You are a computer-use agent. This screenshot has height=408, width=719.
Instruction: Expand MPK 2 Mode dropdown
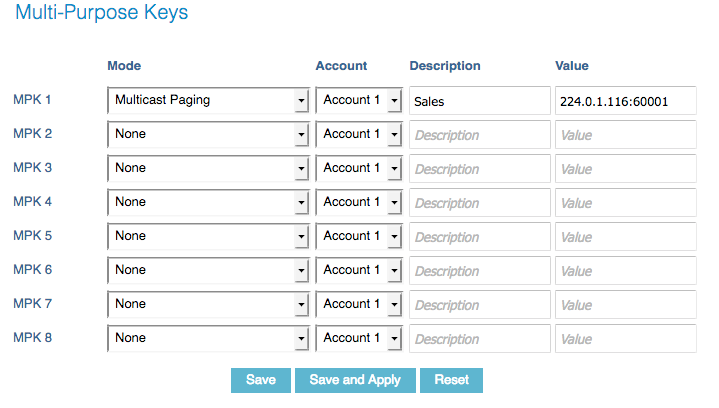pyautogui.click(x=207, y=134)
